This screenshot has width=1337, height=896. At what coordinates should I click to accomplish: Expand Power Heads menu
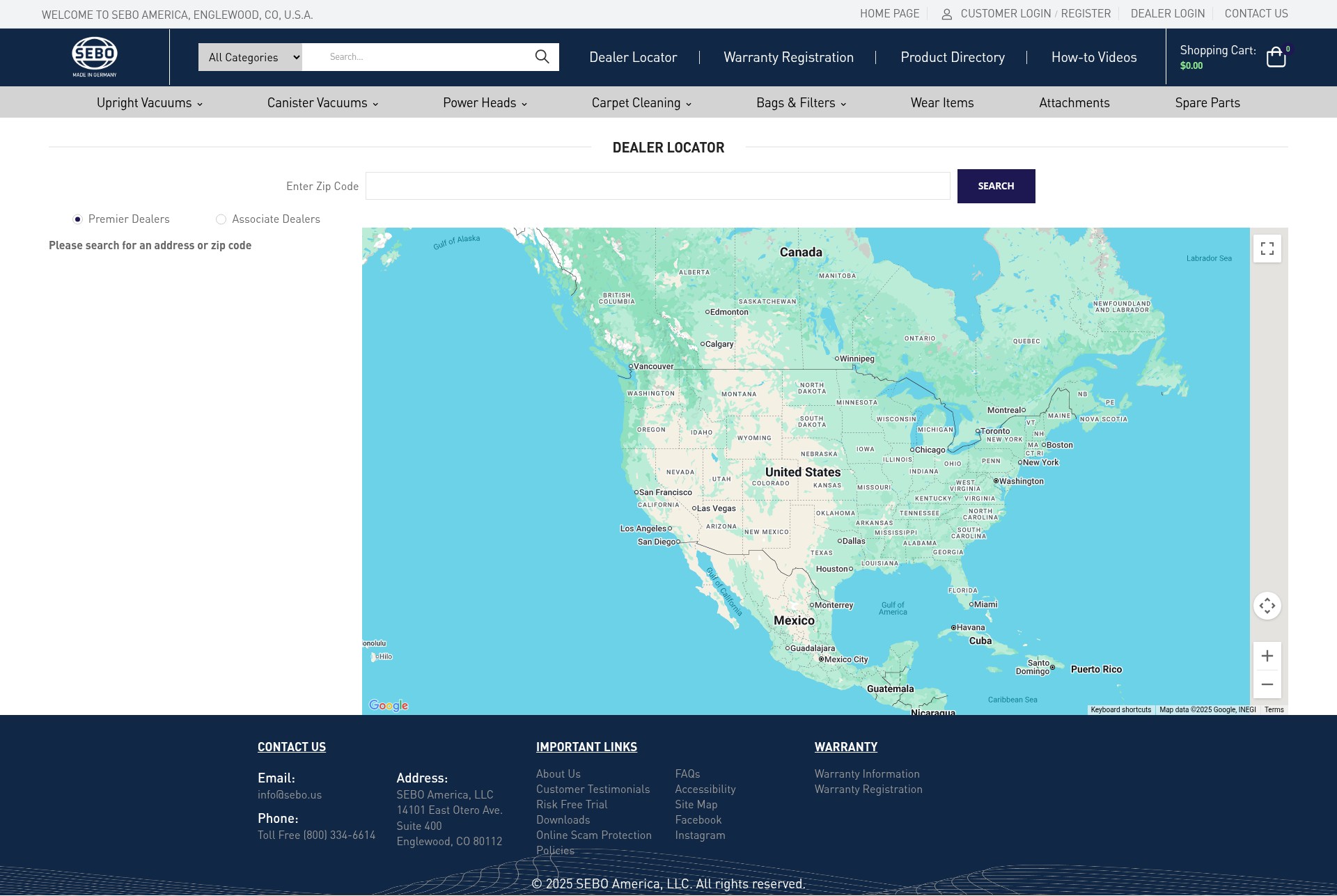(x=485, y=103)
